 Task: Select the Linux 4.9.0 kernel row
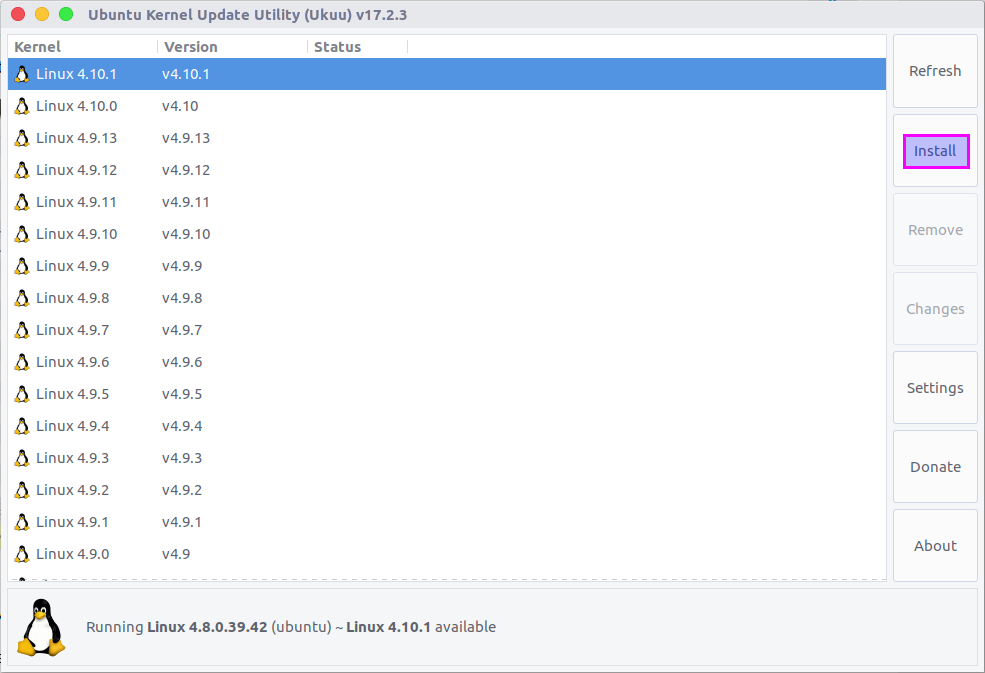pyautogui.click(x=447, y=554)
